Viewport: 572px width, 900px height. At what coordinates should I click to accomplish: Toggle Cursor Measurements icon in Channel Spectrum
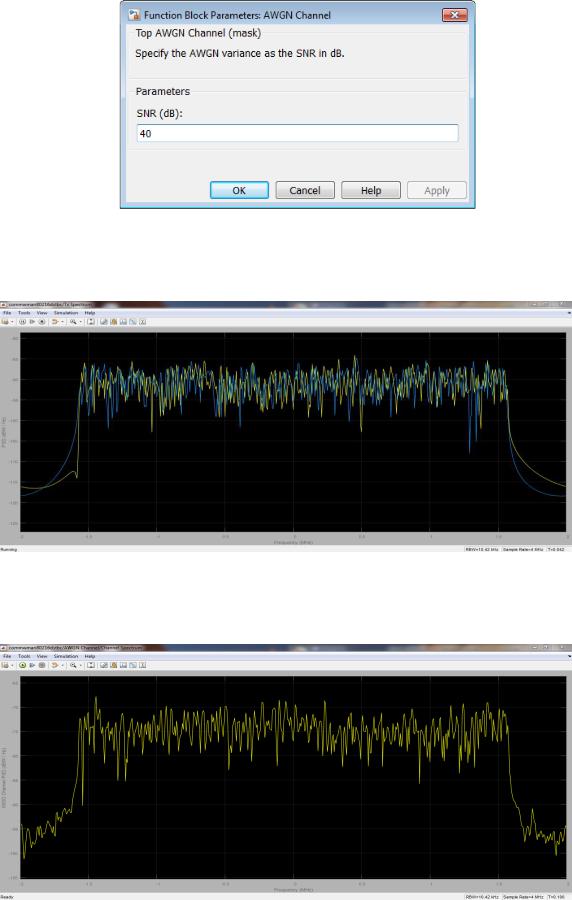tap(114, 665)
